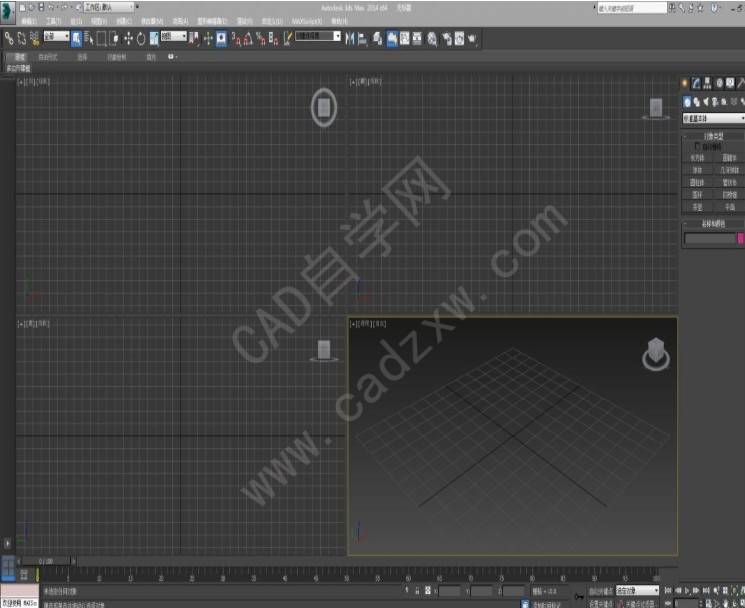The image size is (745, 608).
Task: Toggle the Angle Snap button
Action: click(x=248, y=39)
